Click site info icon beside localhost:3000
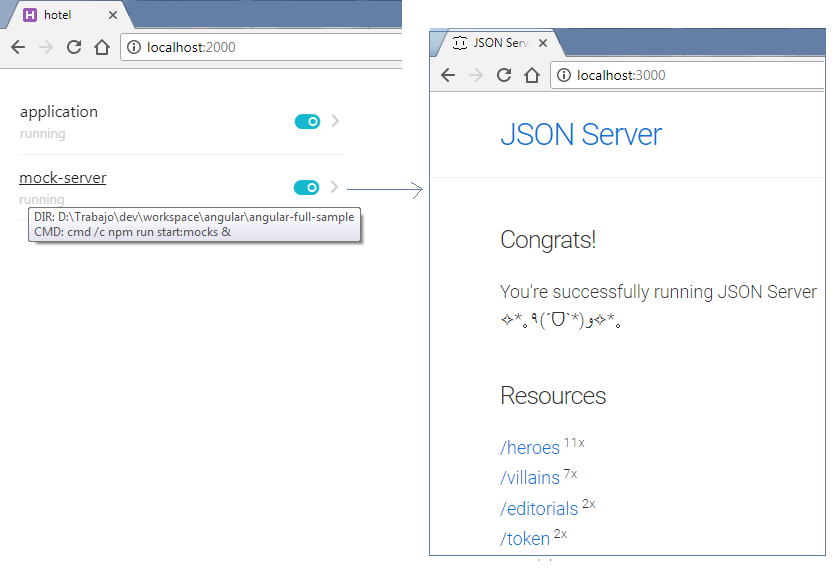Viewport: 835px width, 570px height. (x=564, y=75)
